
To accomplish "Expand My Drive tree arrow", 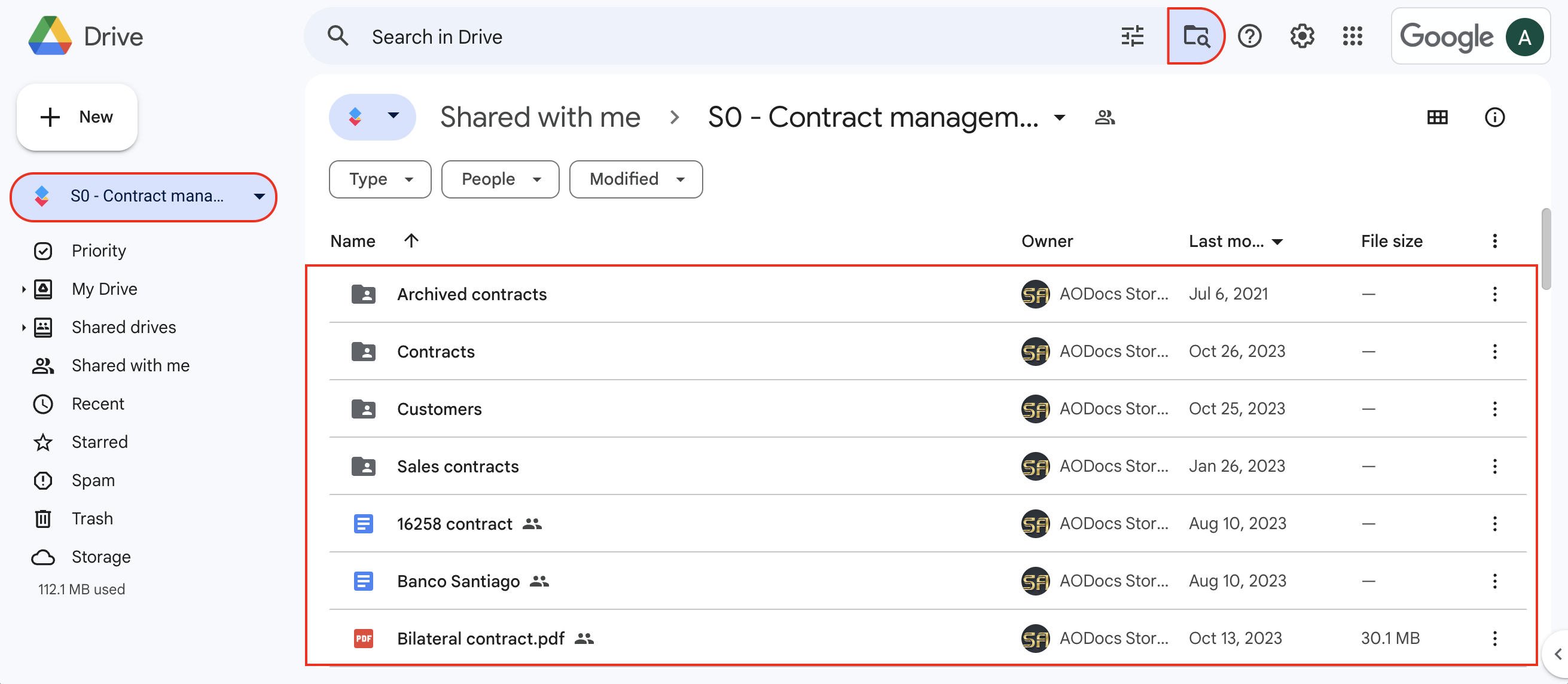I will pyautogui.click(x=23, y=289).
